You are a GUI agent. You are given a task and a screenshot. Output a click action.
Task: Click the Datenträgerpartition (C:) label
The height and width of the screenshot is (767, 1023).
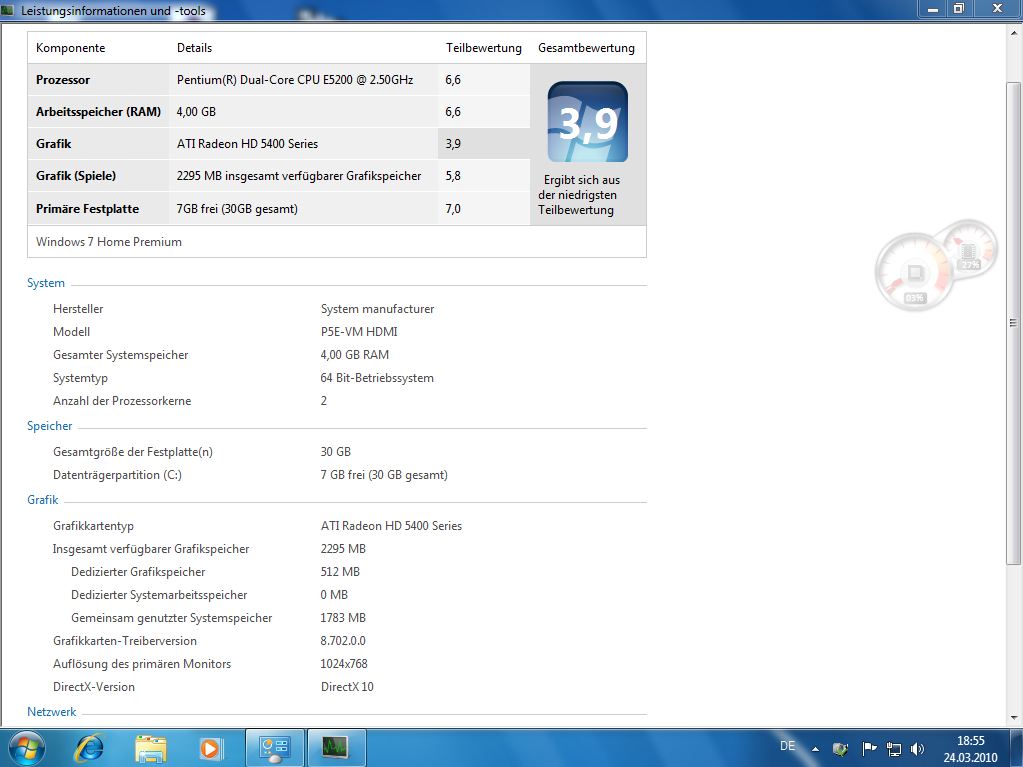(117, 475)
